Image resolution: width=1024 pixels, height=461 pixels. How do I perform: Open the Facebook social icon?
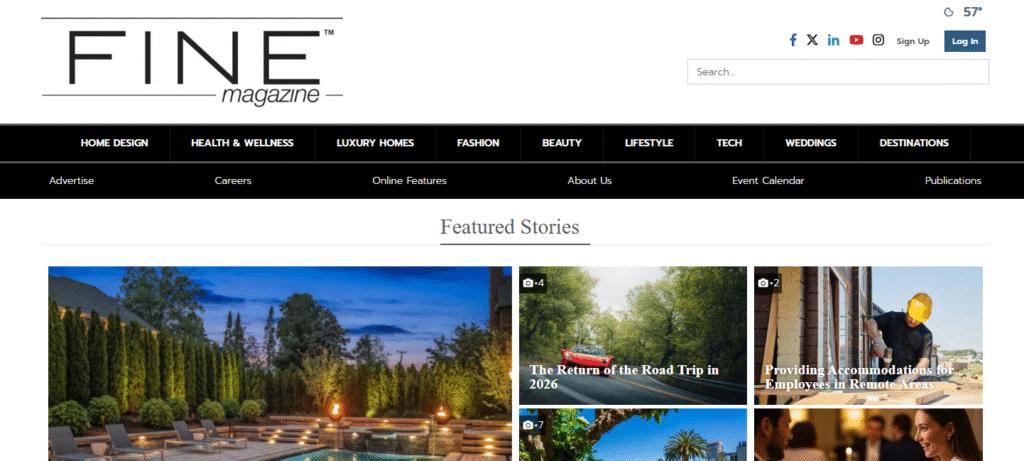pos(793,40)
